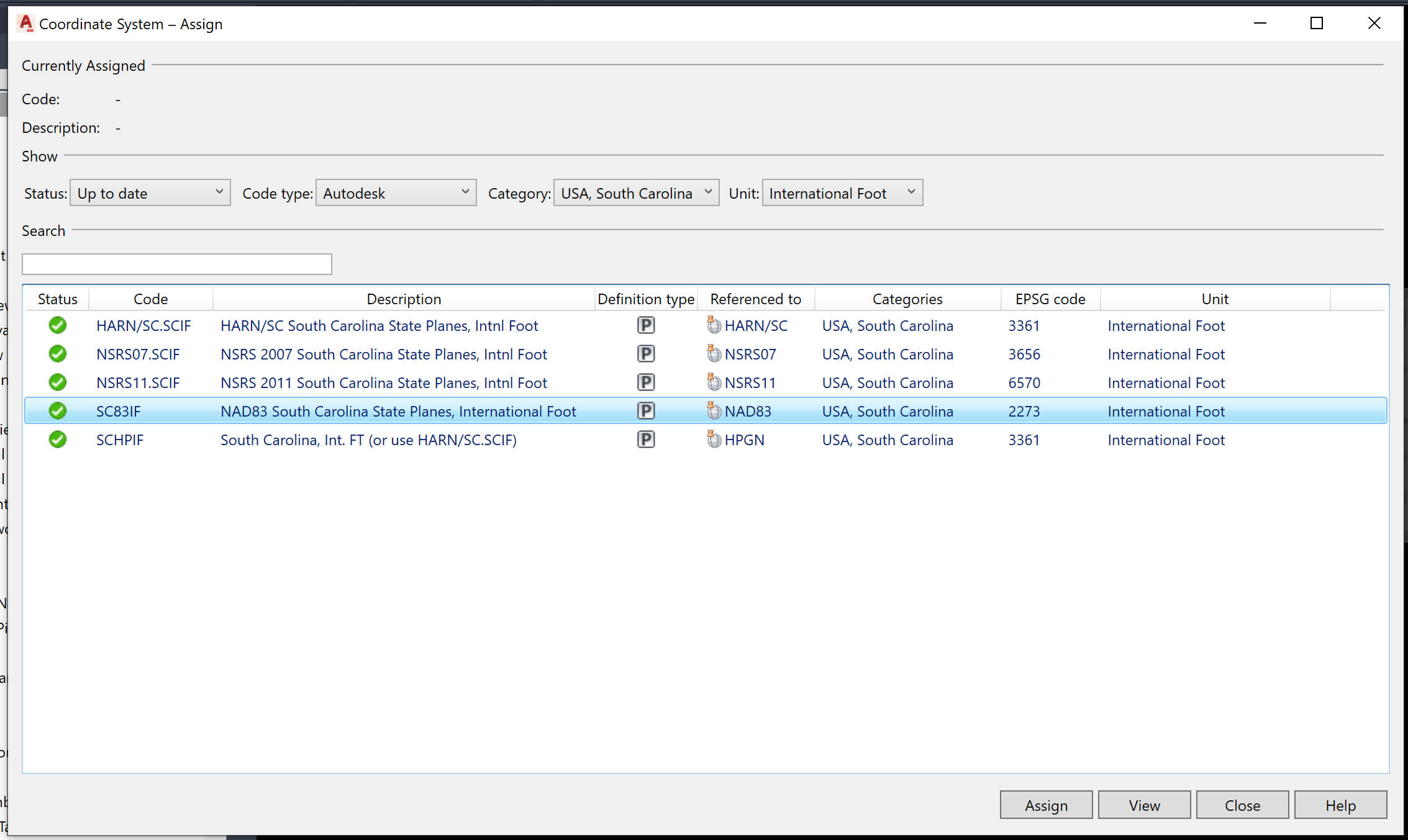Click datum globe icon beside NSRS11
1408x840 pixels.
tap(714, 382)
